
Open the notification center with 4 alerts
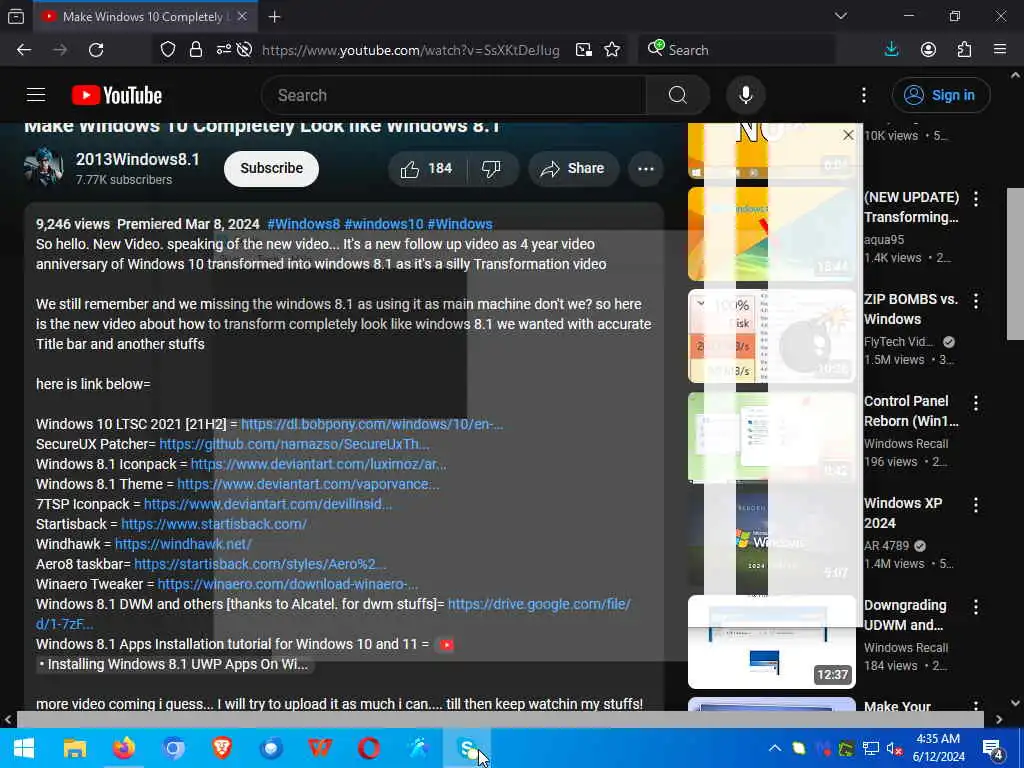click(993, 749)
